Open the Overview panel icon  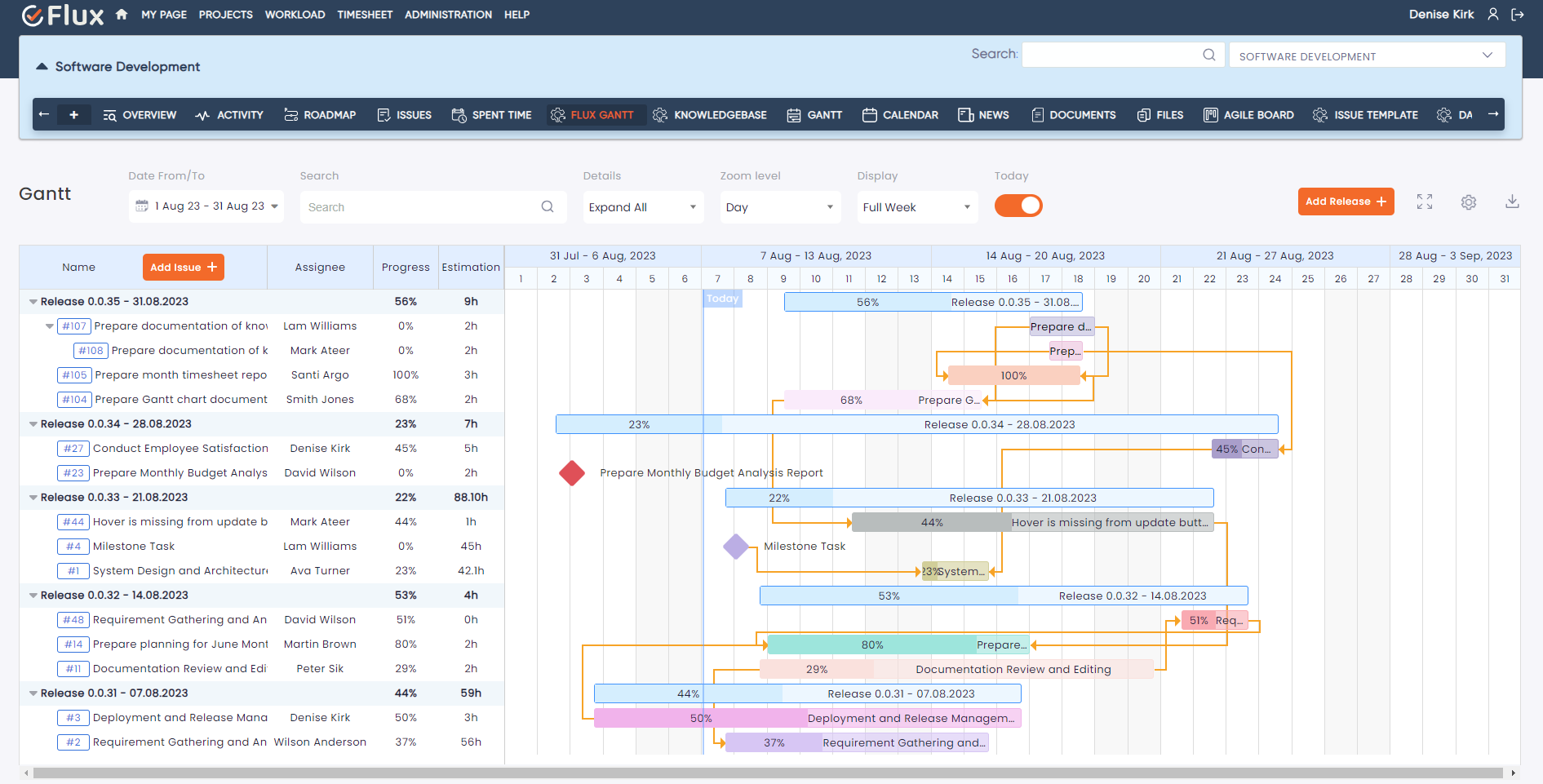[109, 115]
